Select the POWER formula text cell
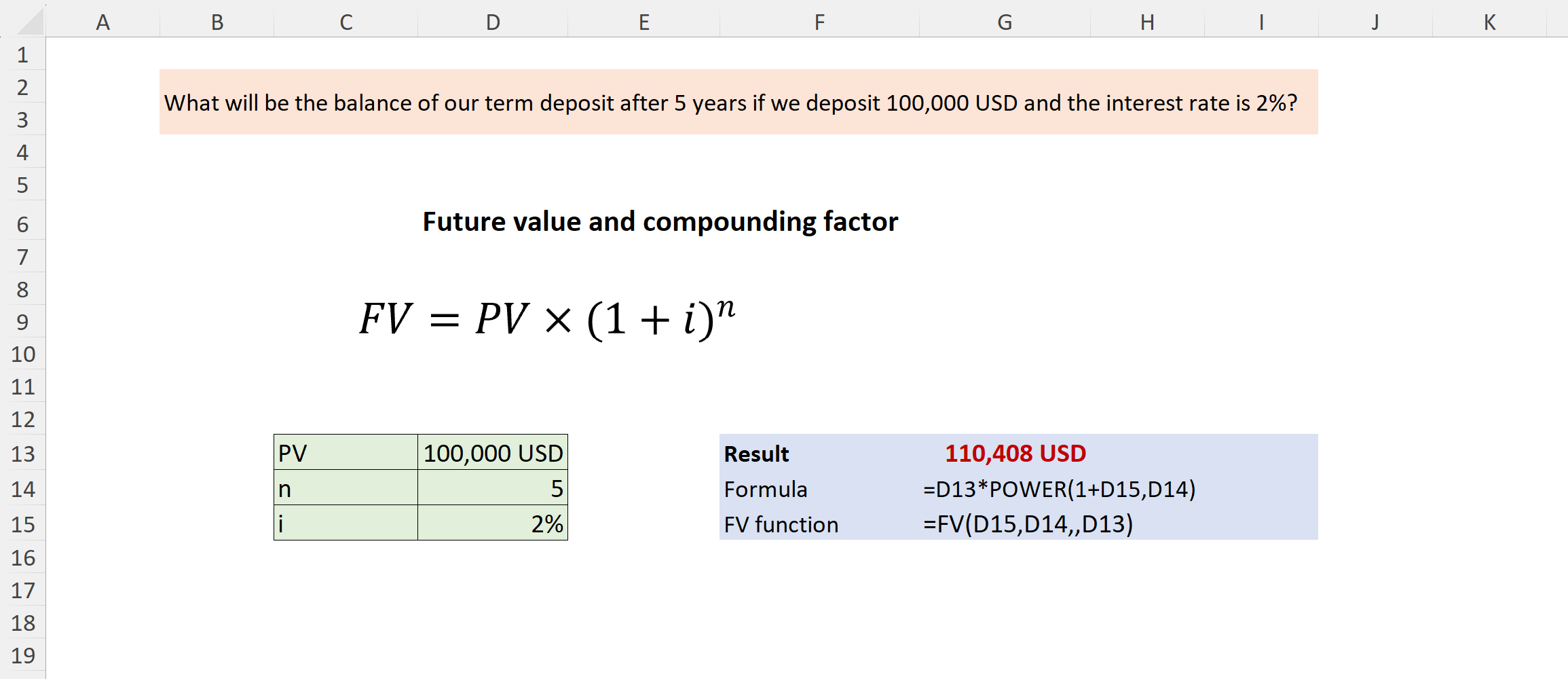Screen dimensions: 1568x679 click(1059, 489)
